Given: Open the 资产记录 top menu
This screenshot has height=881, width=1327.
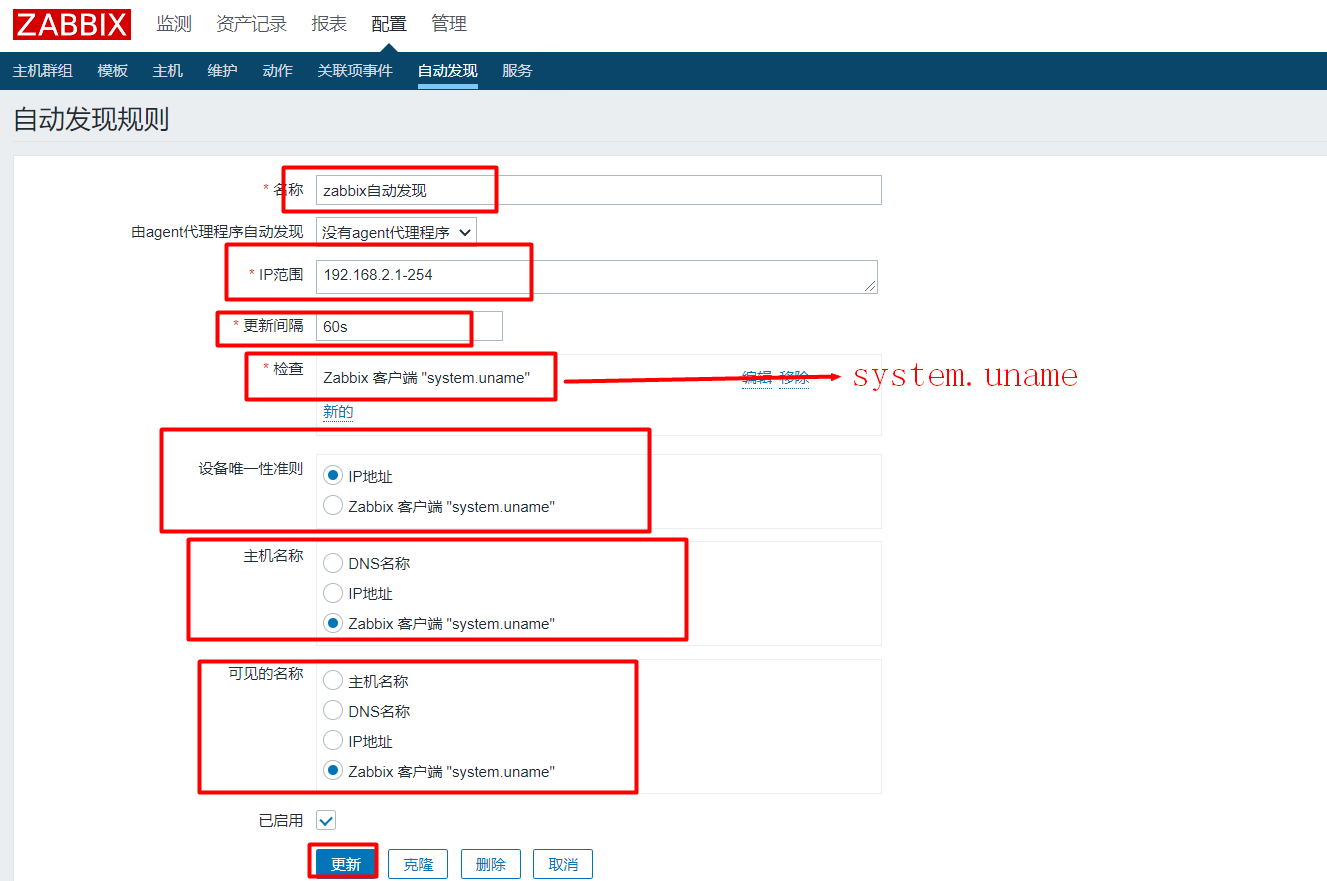Looking at the screenshot, I should [252, 24].
